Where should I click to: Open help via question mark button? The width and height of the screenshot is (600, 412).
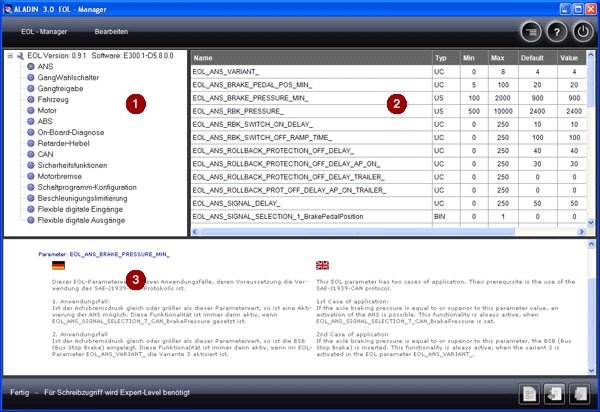(x=557, y=32)
